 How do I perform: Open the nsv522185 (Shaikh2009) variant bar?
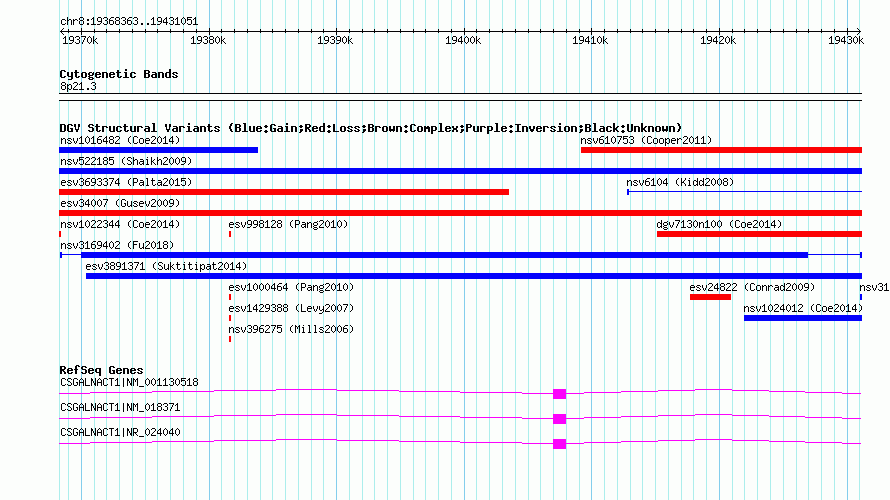[x=460, y=171]
